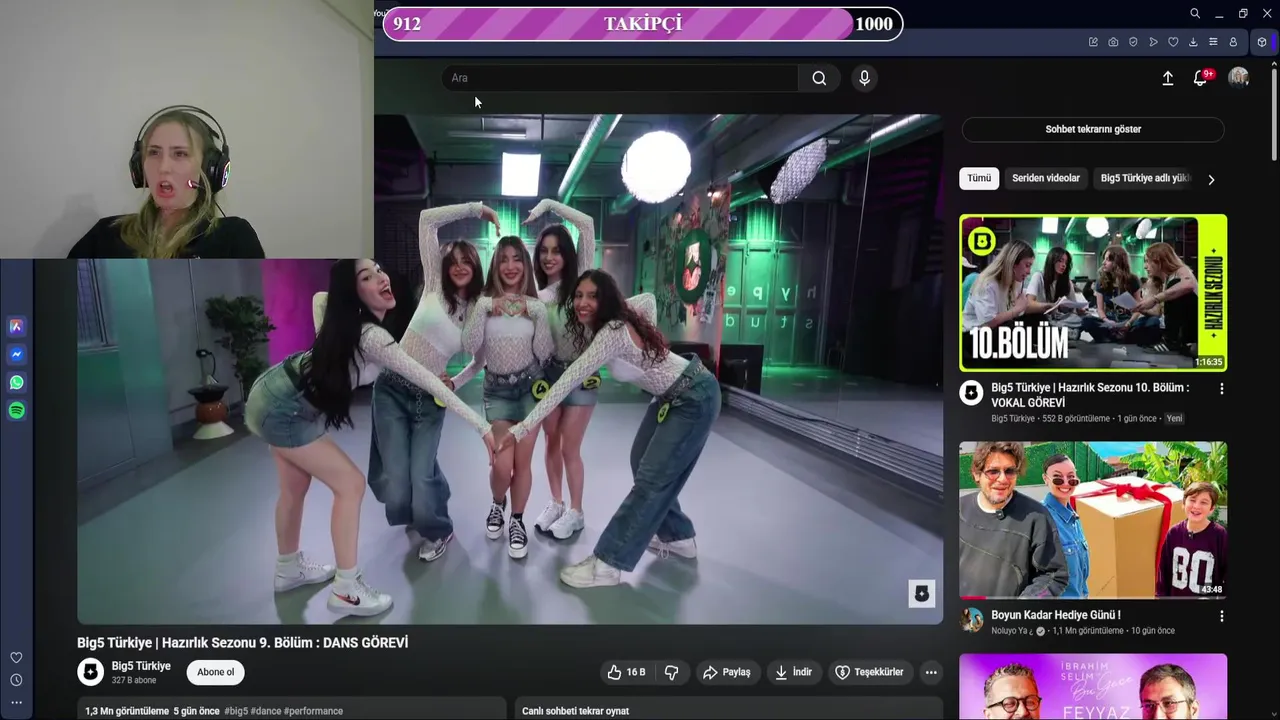Open browser tab search magnifier icon

(1195, 14)
